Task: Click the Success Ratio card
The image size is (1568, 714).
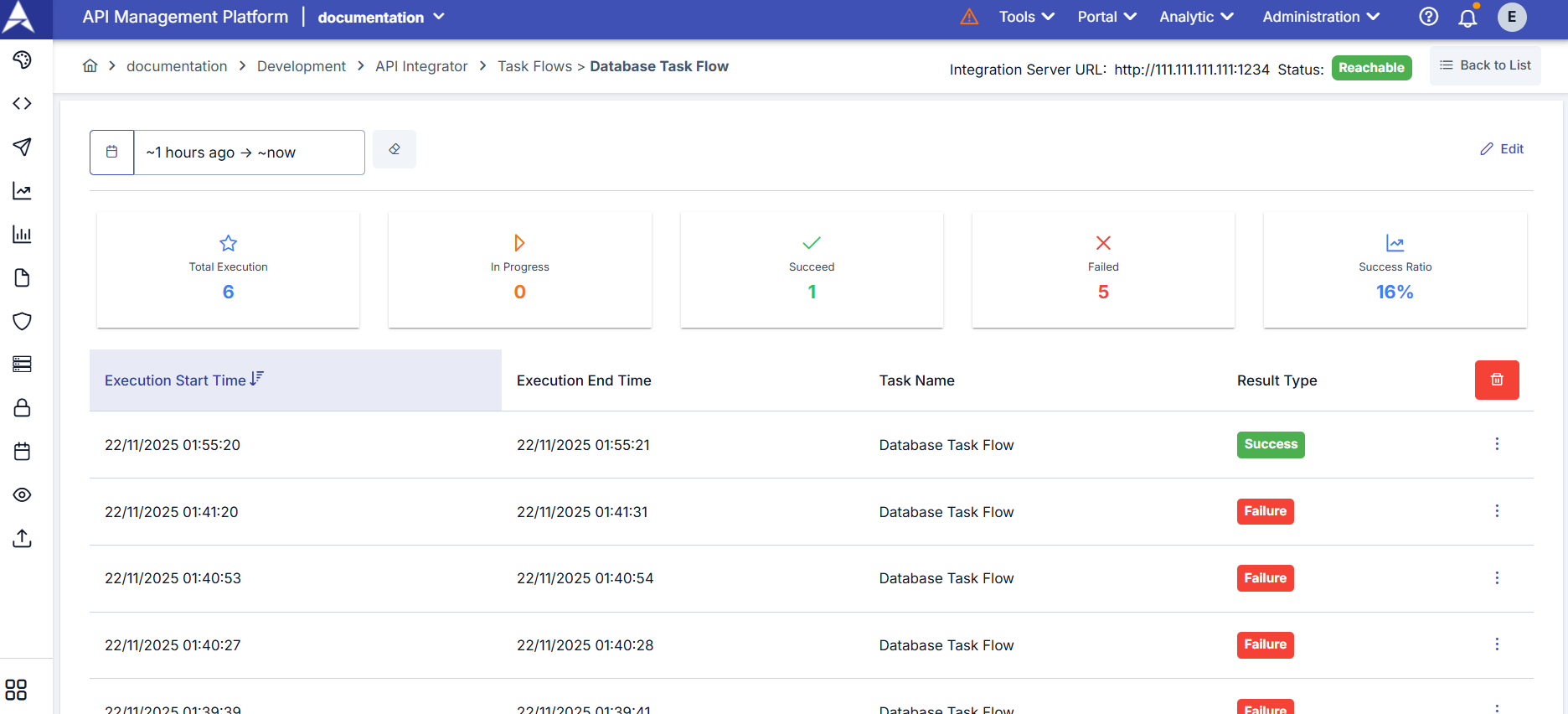Action: click(x=1395, y=269)
